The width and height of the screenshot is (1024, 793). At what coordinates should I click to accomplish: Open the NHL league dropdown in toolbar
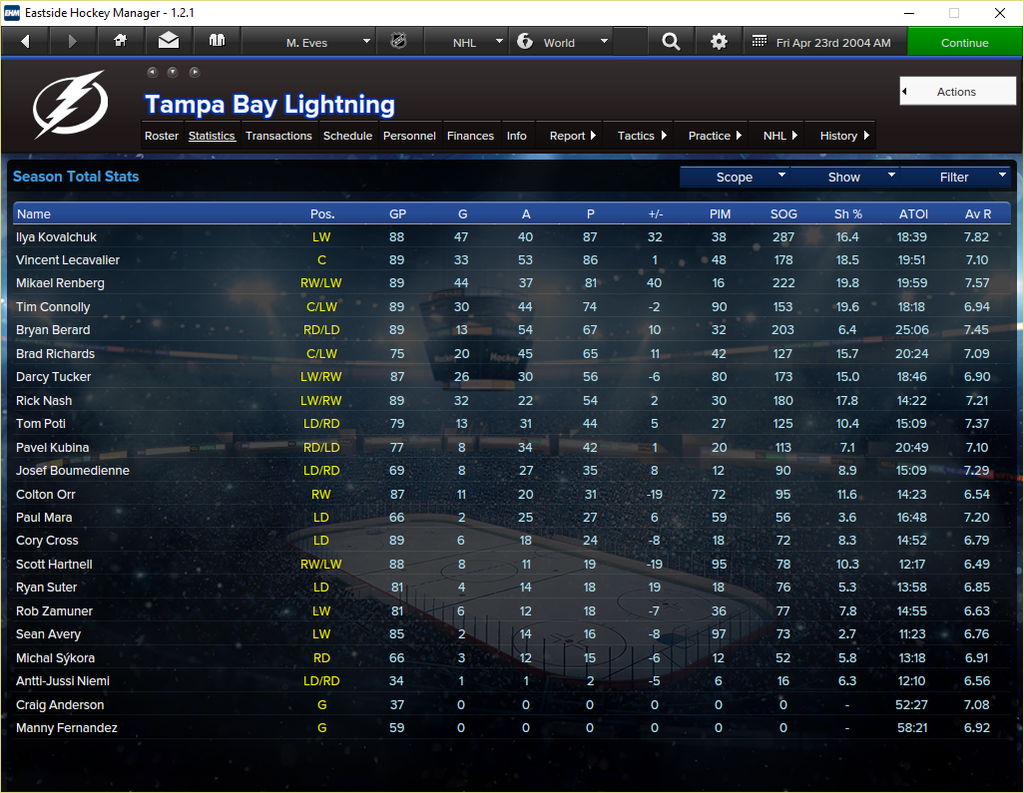tap(466, 42)
